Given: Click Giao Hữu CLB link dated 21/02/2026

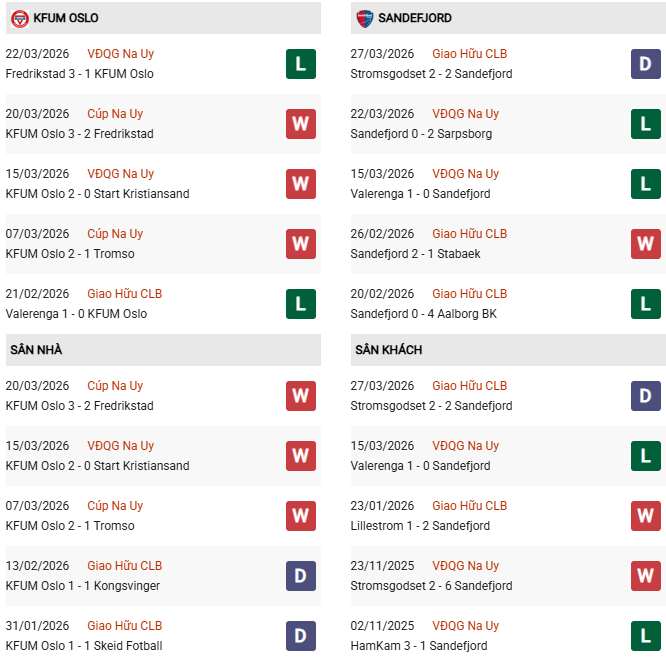Looking at the screenshot, I should click(124, 294).
